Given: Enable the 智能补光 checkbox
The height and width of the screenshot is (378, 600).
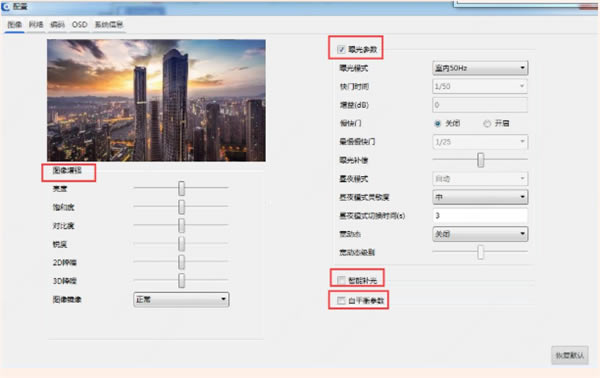Looking at the screenshot, I should pyautogui.click(x=341, y=280).
